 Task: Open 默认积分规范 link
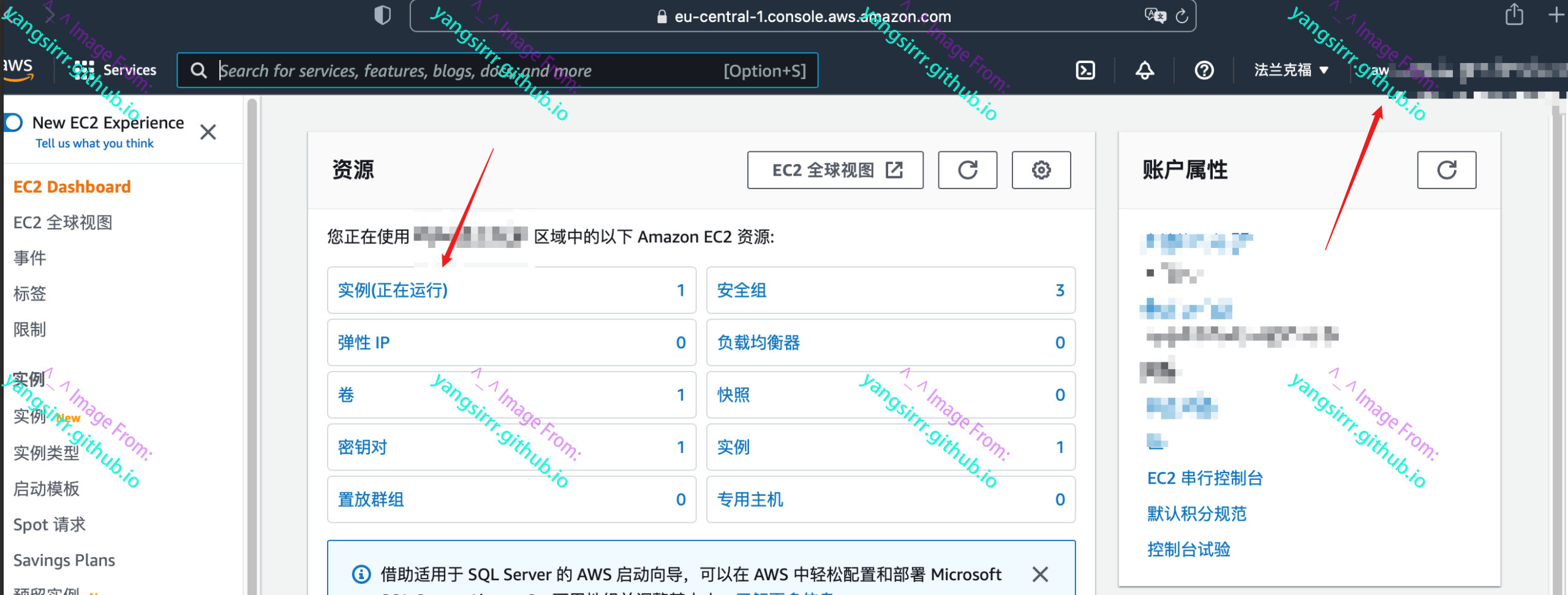click(1197, 514)
